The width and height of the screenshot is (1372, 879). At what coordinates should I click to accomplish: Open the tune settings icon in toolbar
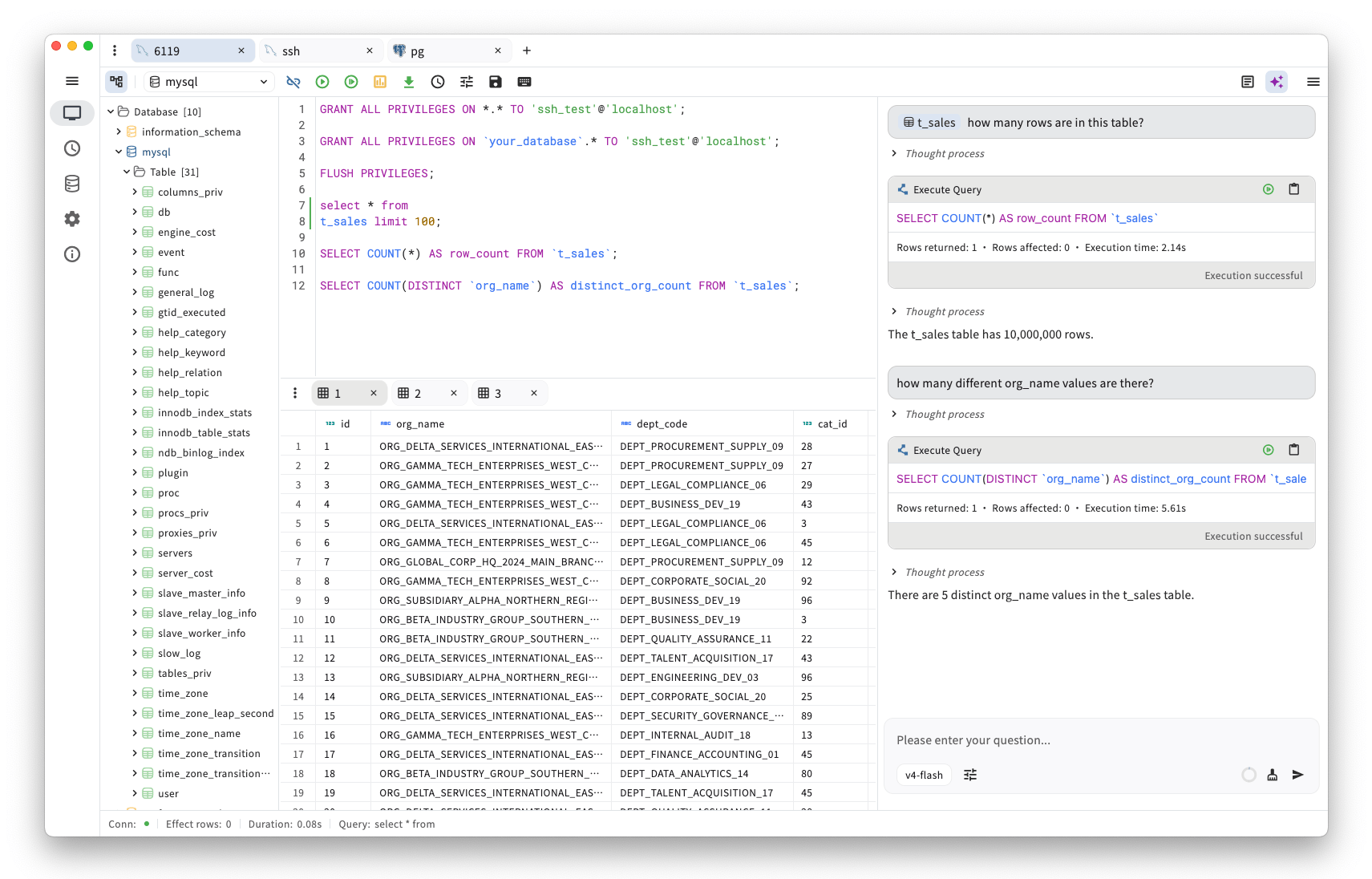pyautogui.click(x=467, y=82)
